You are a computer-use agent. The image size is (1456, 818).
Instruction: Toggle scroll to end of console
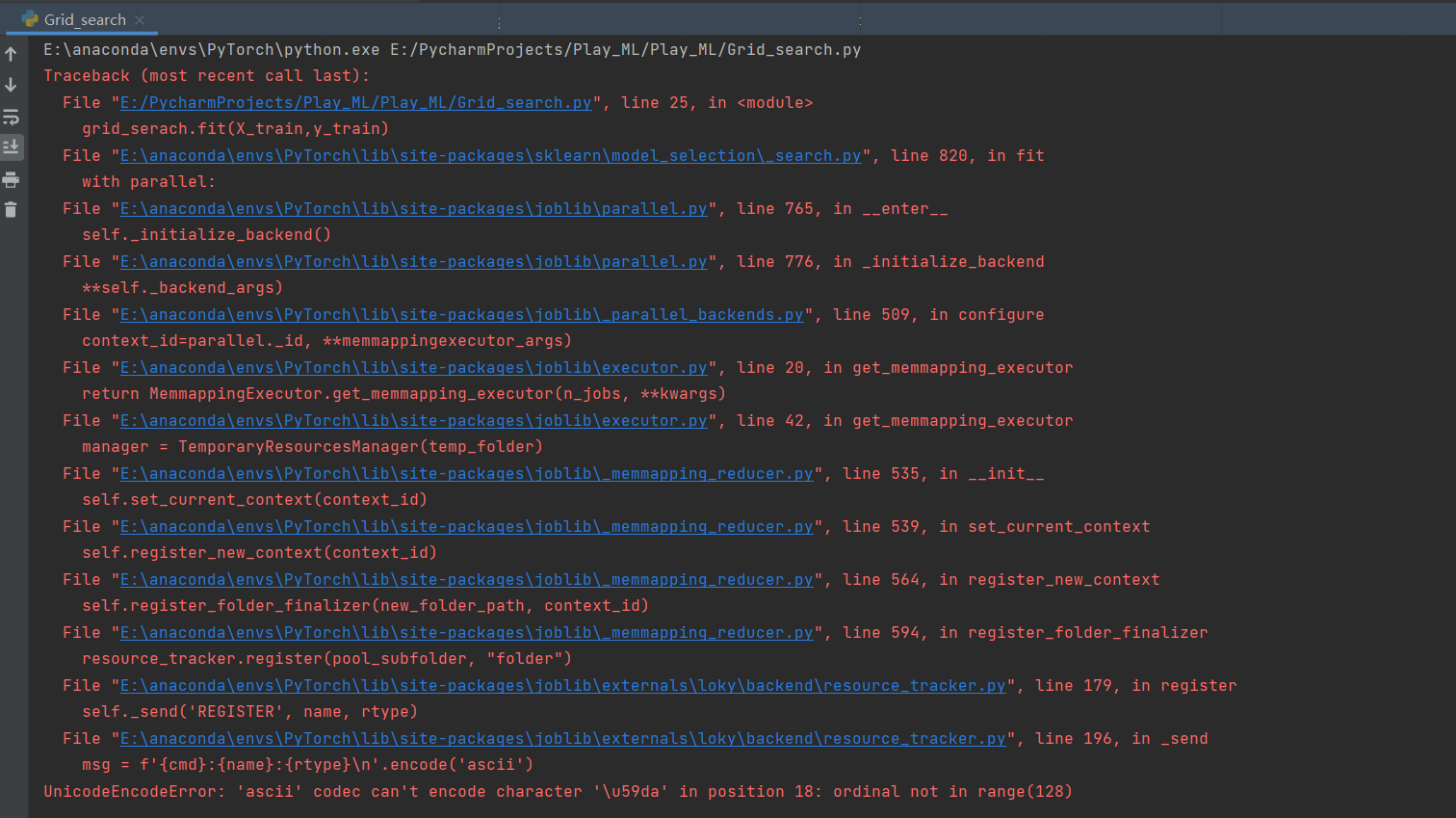[11, 146]
